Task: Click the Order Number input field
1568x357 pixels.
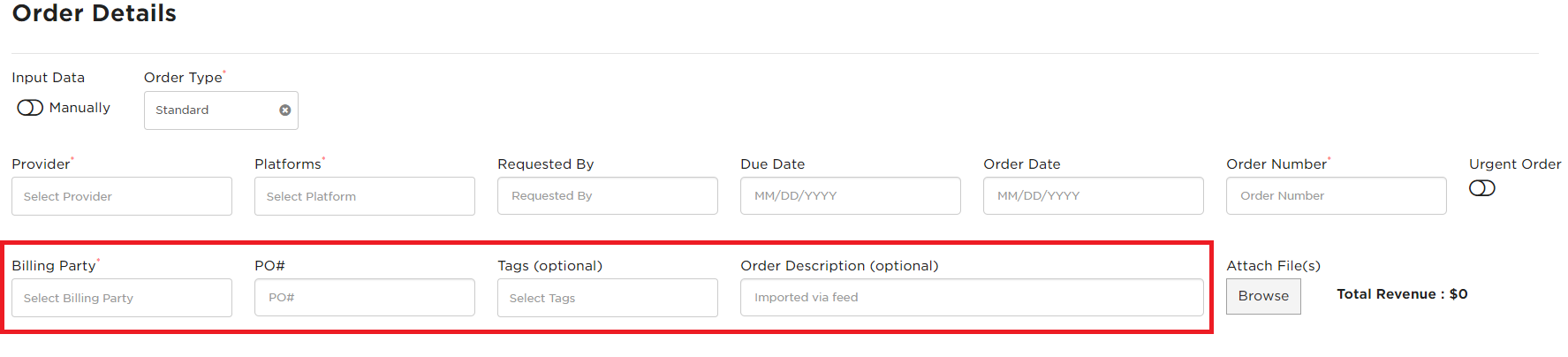Action: tap(1337, 195)
